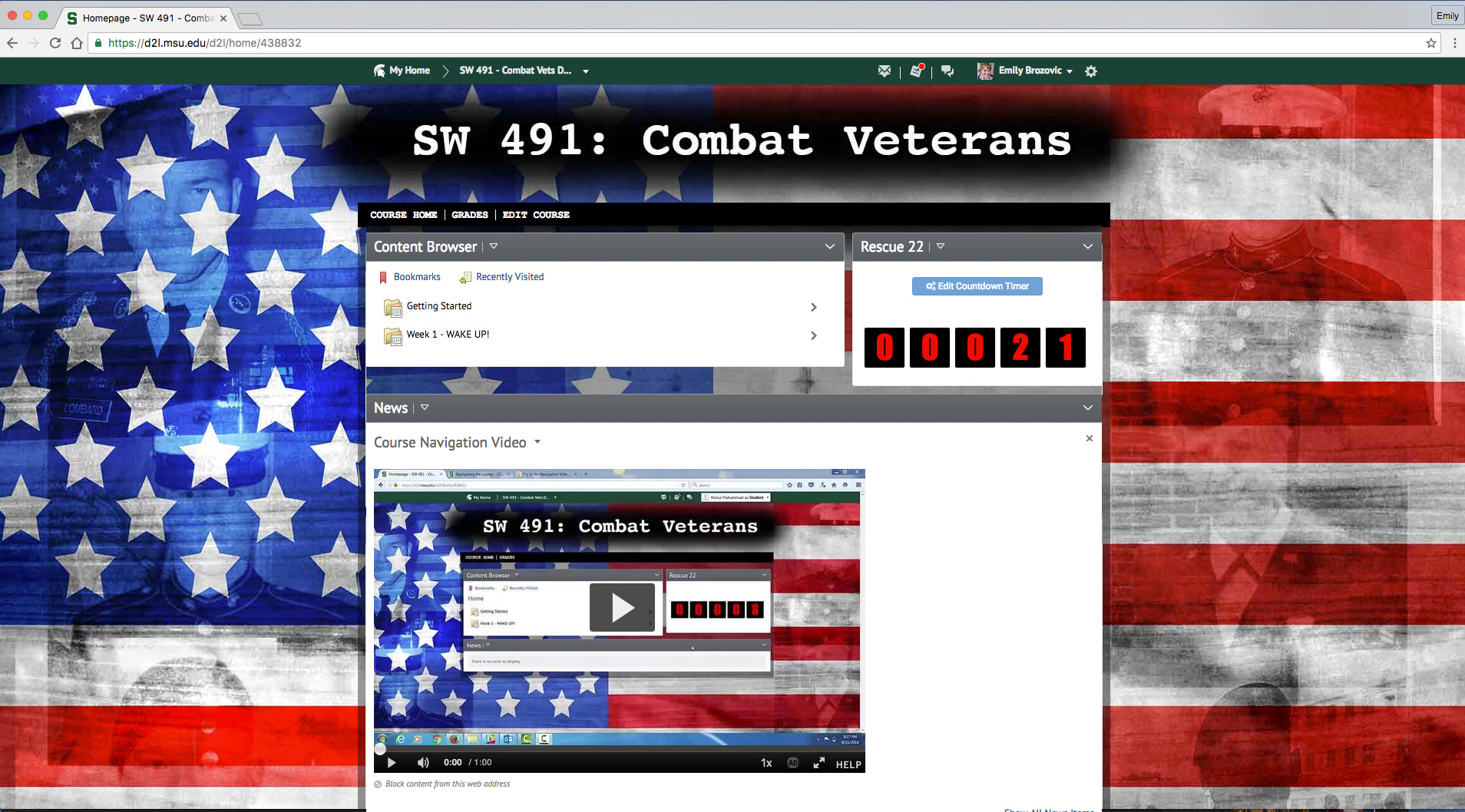Open the Week 1 - WAKE UP! module
Viewport: 1465px width, 812px height.
(448, 335)
